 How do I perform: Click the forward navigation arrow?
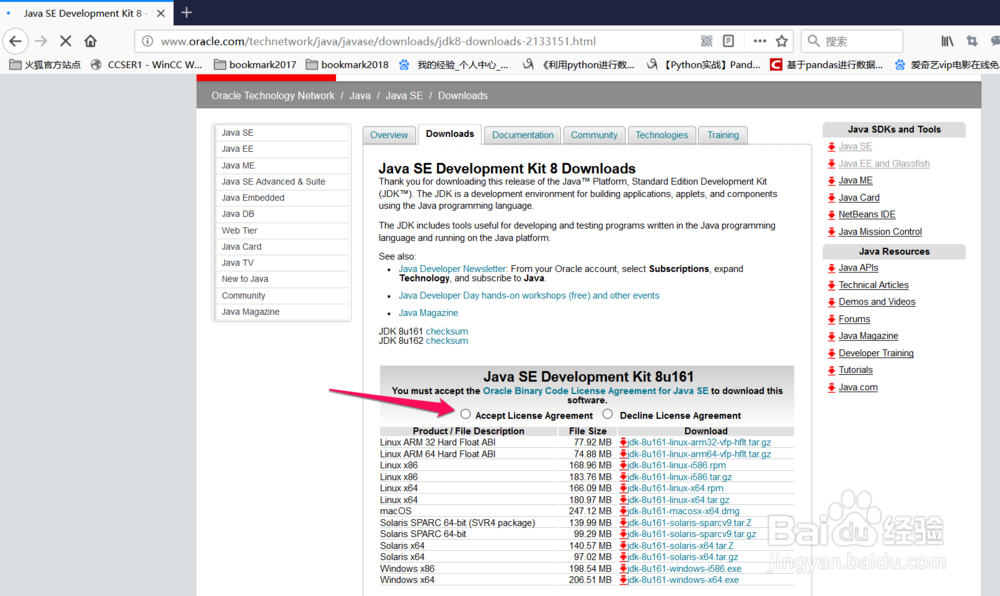[x=41, y=41]
